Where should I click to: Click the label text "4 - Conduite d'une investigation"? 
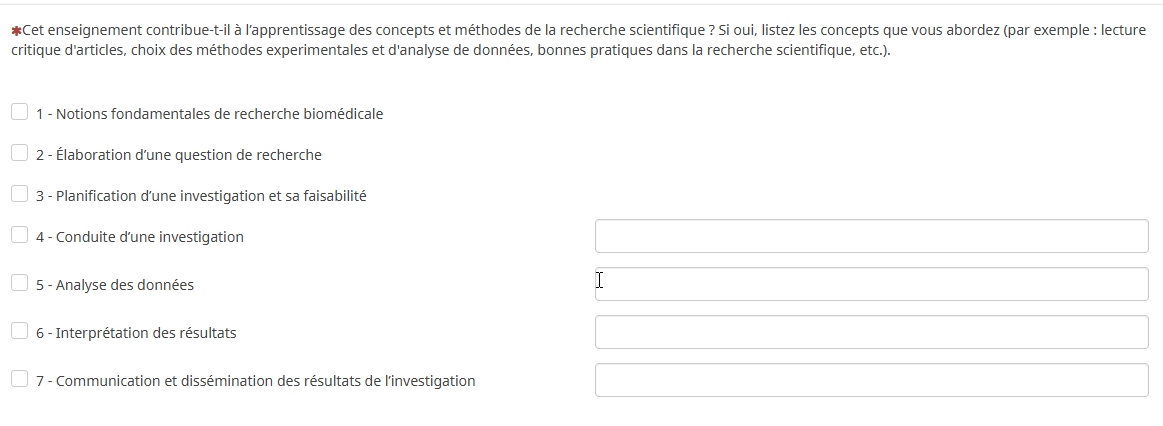139,237
